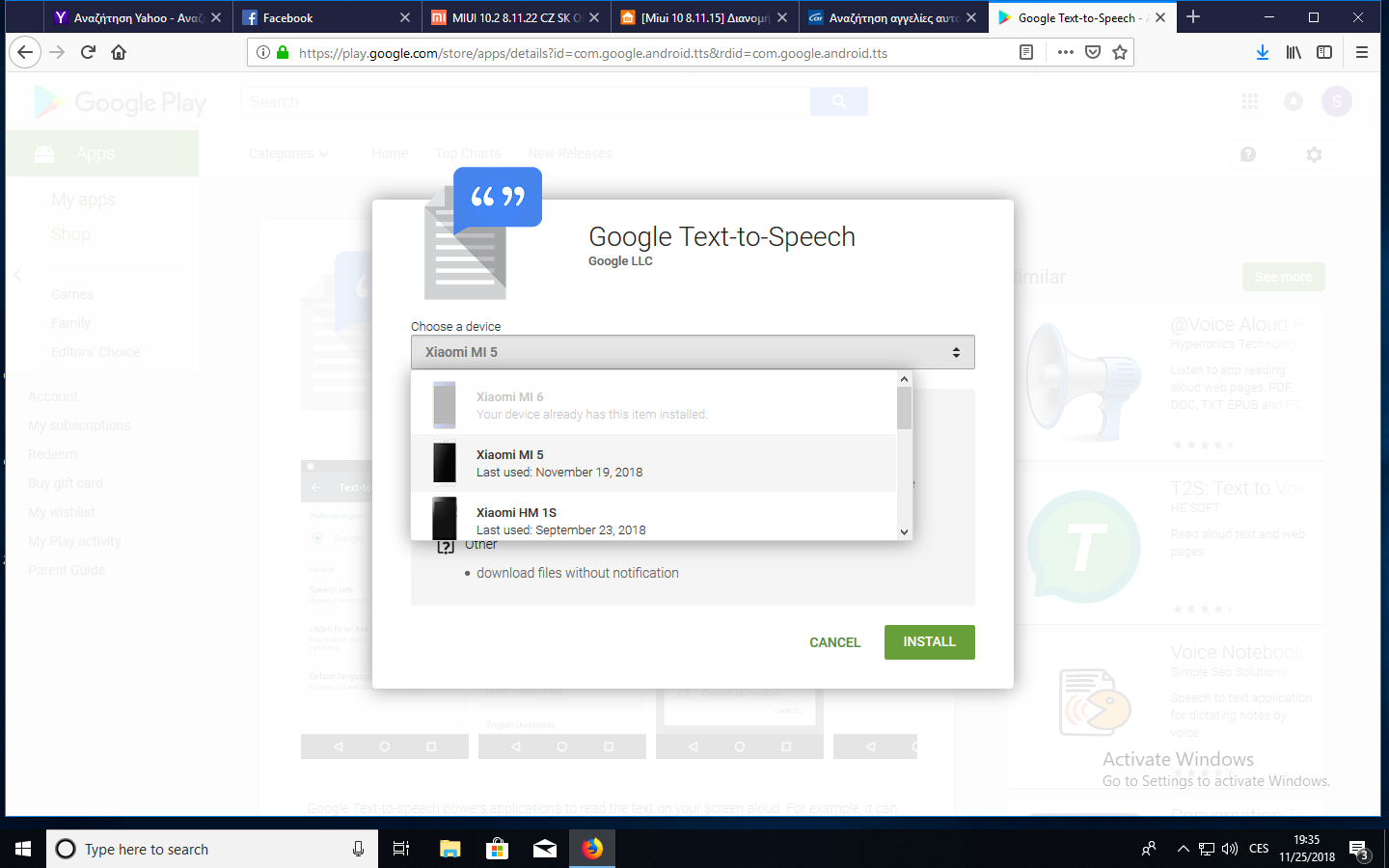The width and height of the screenshot is (1389, 868).
Task: Open the page actions three-dot menu
Action: click(x=1065, y=52)
